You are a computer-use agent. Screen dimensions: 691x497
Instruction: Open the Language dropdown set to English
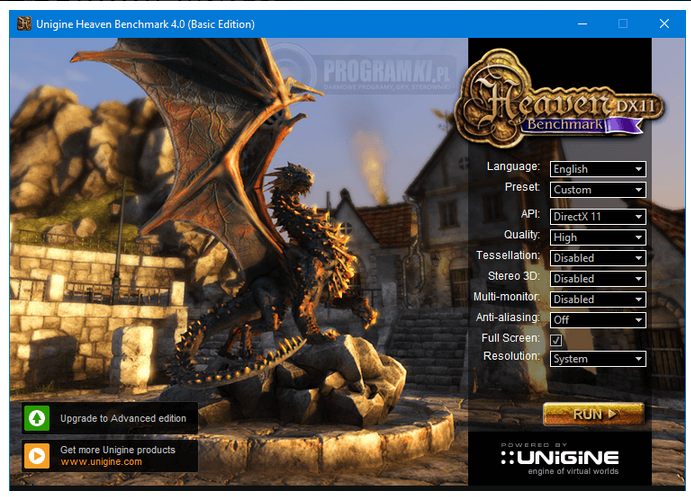(x=598, y=169)
